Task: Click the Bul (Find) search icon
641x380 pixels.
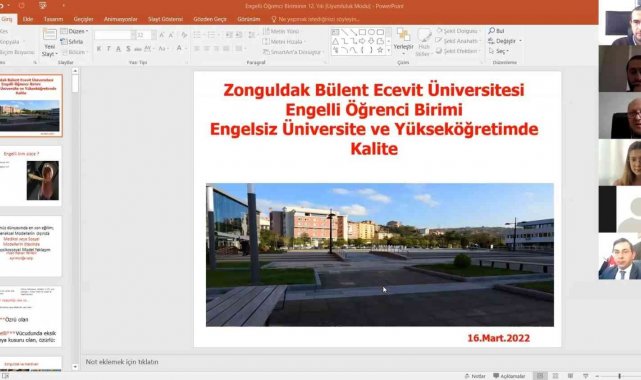Action: (x=491, y=31)
